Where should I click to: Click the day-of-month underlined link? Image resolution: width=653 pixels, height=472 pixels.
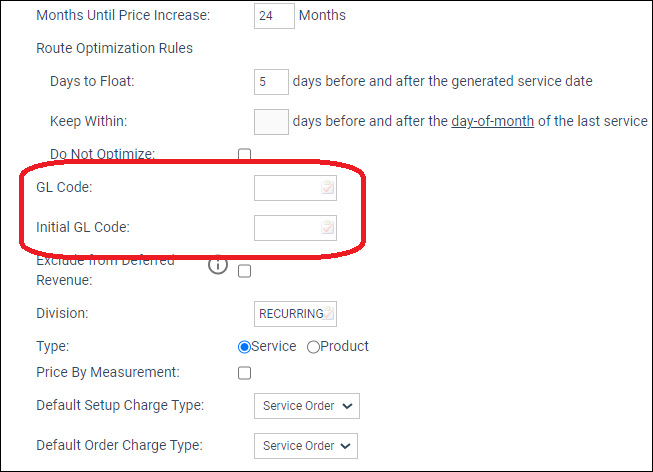[493, 122]
